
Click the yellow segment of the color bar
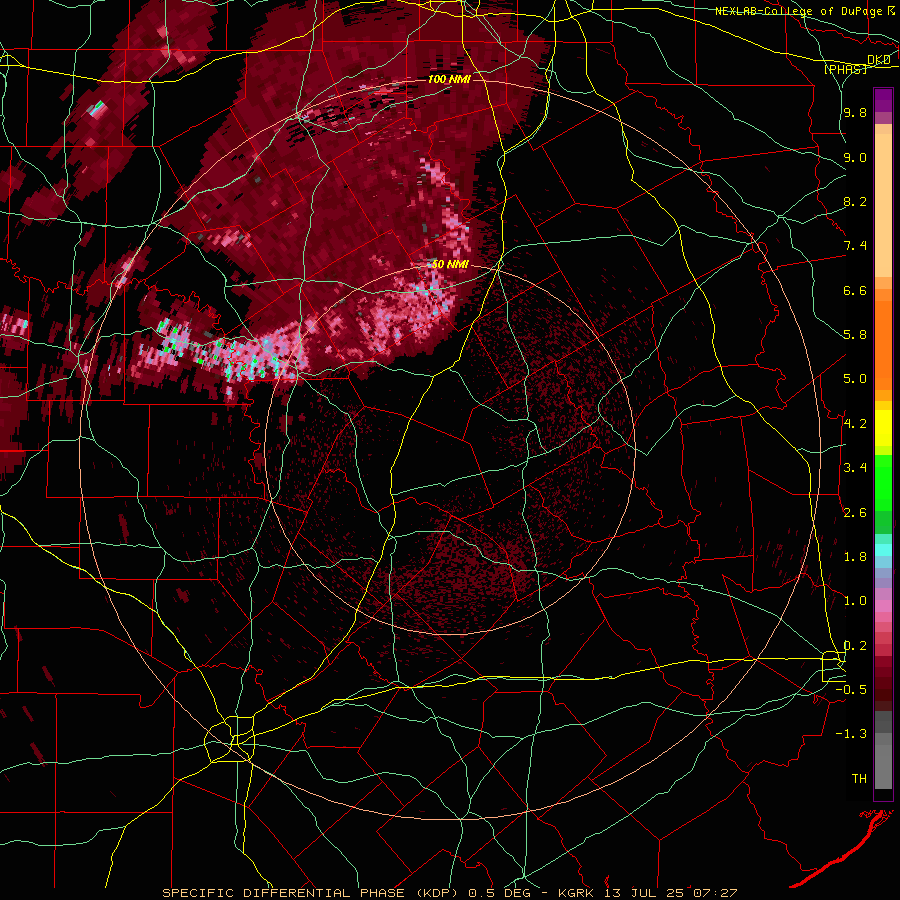click(883, 428)
